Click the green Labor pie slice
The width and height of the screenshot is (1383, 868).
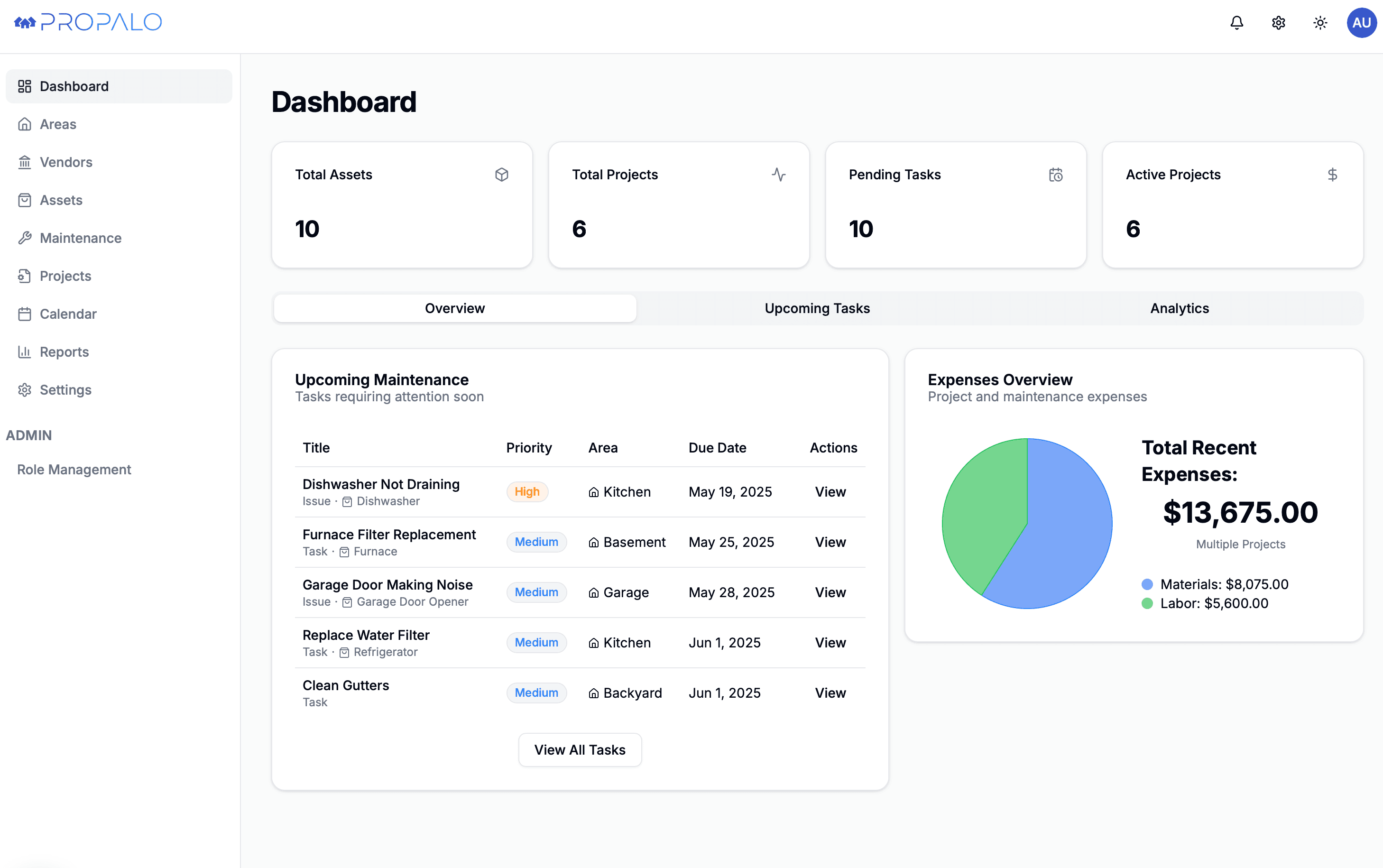tap(981, 517)
